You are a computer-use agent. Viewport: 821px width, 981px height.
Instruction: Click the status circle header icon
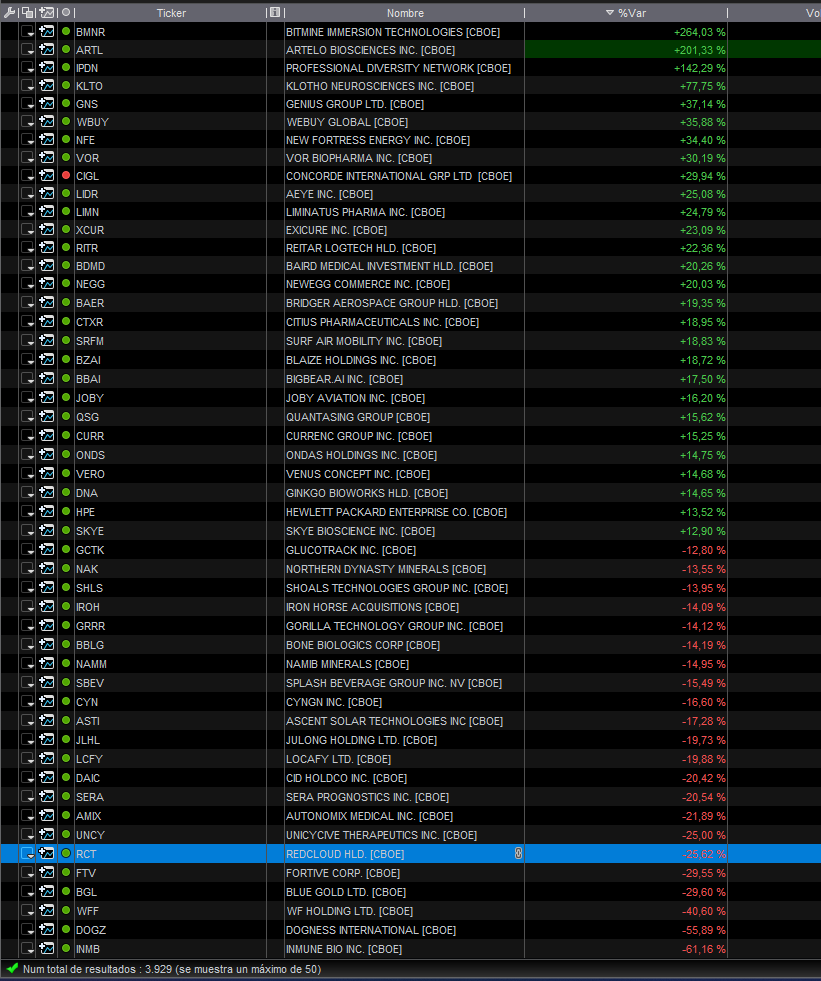(66, 13)
